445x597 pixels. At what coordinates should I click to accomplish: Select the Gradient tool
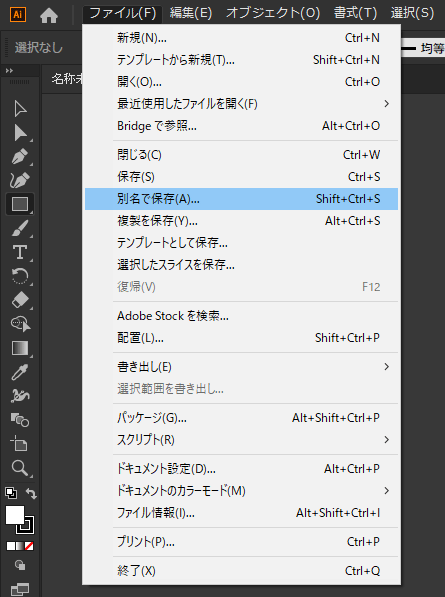click(x=20, y=348)
